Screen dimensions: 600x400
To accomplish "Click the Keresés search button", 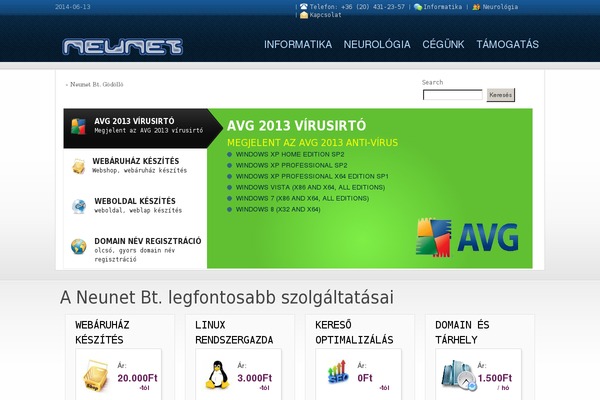I will (x=501, y=95).
